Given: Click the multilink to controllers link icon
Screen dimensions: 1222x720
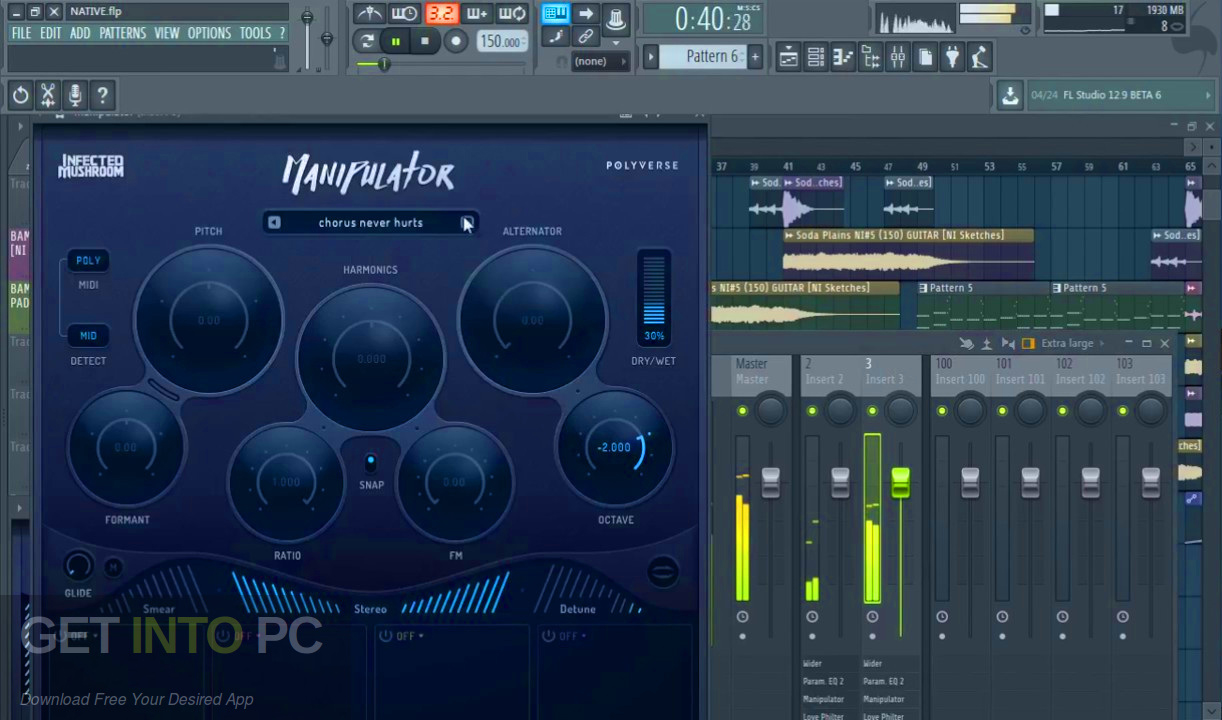Looking at the screenshot, I should coord(586,37).
